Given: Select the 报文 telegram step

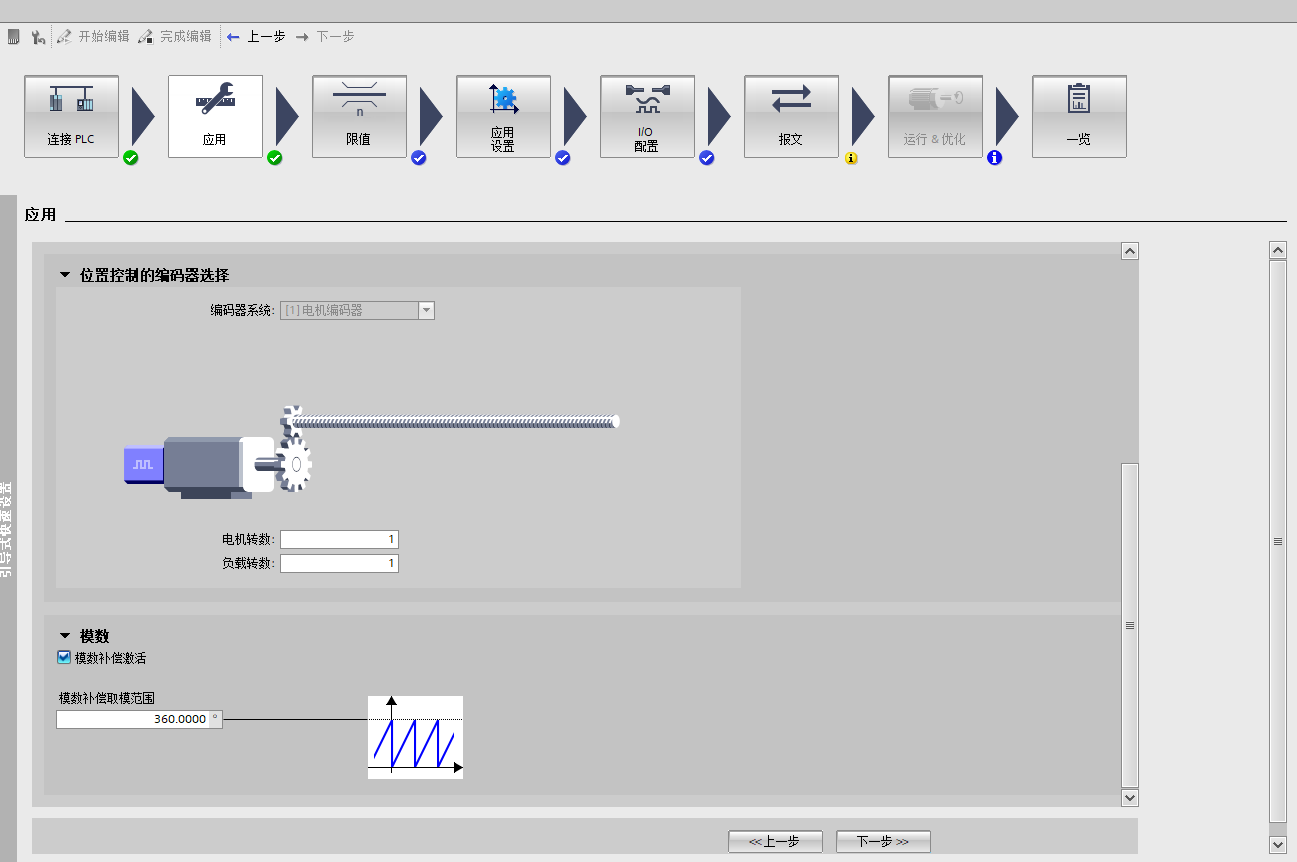Looking at the screenshot, I should [791, 116].
